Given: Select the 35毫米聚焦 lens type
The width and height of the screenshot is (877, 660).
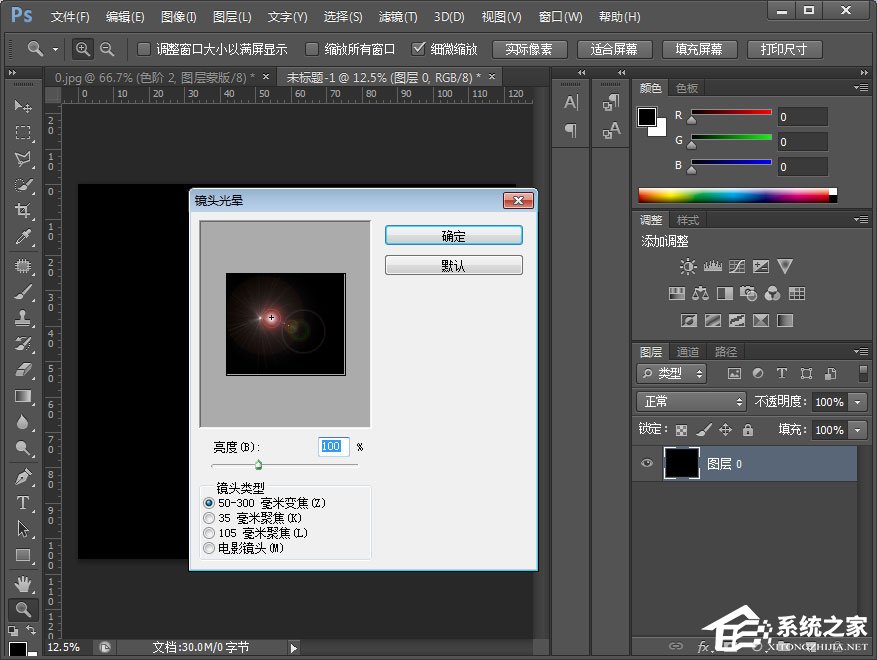Looking at the screenshot, I should 209,518.
